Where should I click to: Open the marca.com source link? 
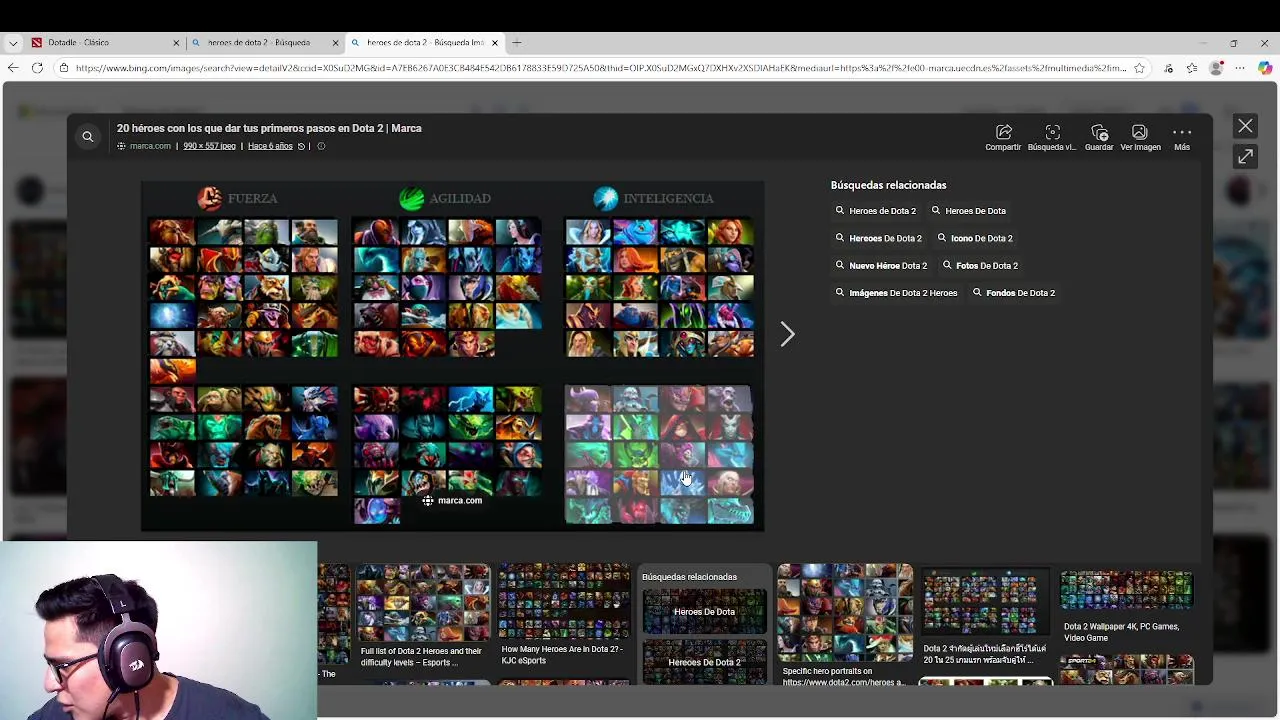(x=144, y=146)
